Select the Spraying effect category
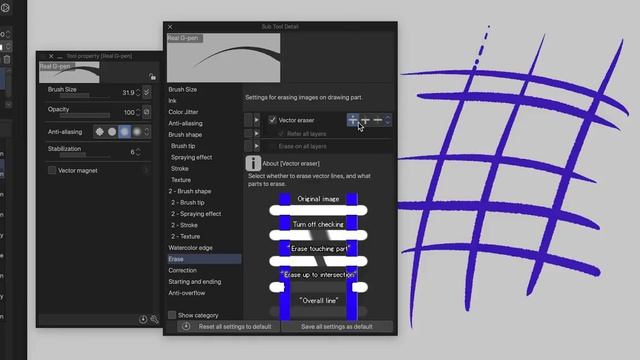 tap(191, 157)
